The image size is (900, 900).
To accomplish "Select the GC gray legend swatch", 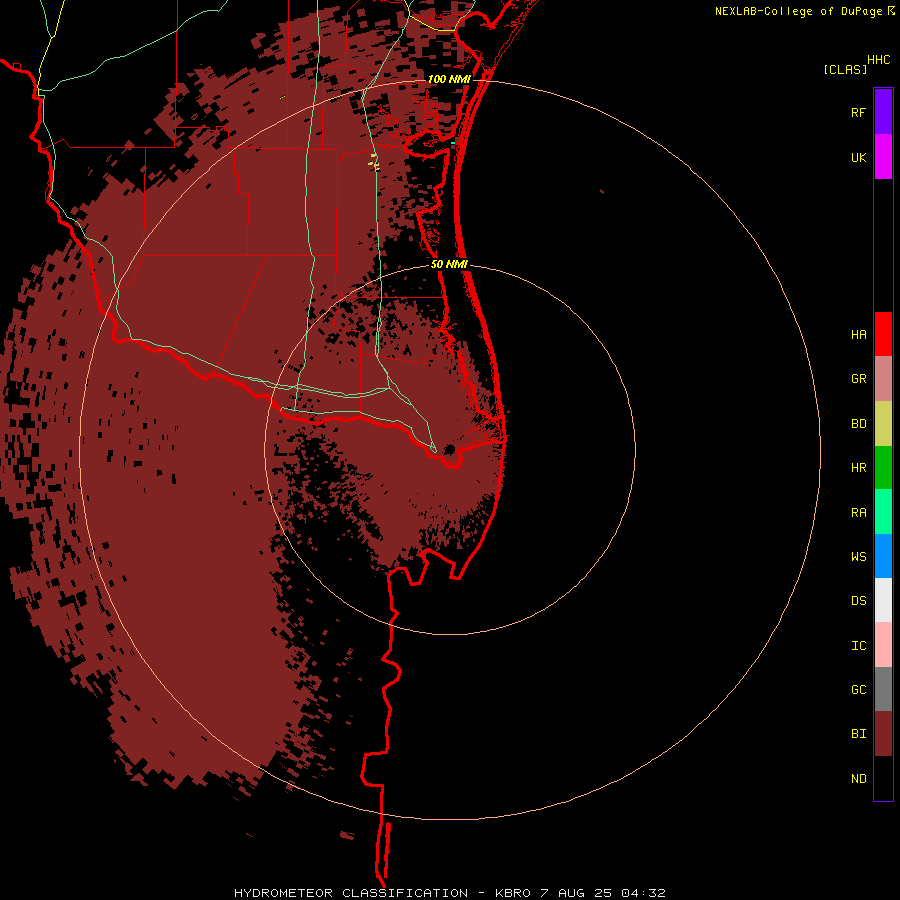I will tap(883, 689).
